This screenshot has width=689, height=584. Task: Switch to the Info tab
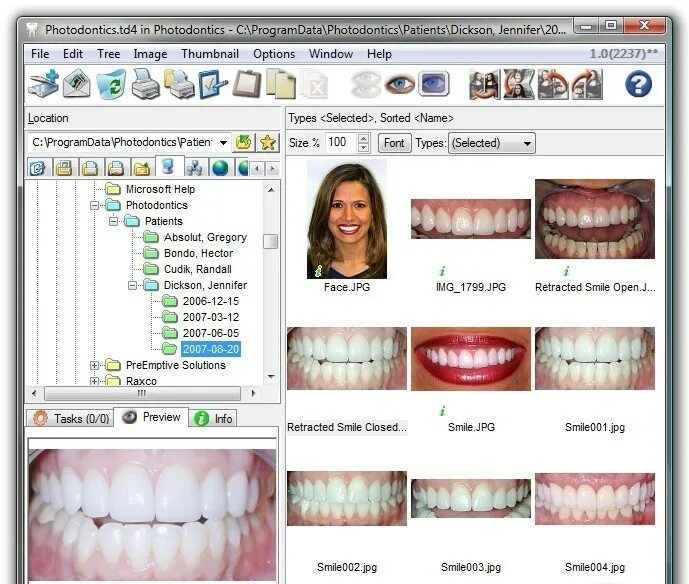[x=213, y=418]
